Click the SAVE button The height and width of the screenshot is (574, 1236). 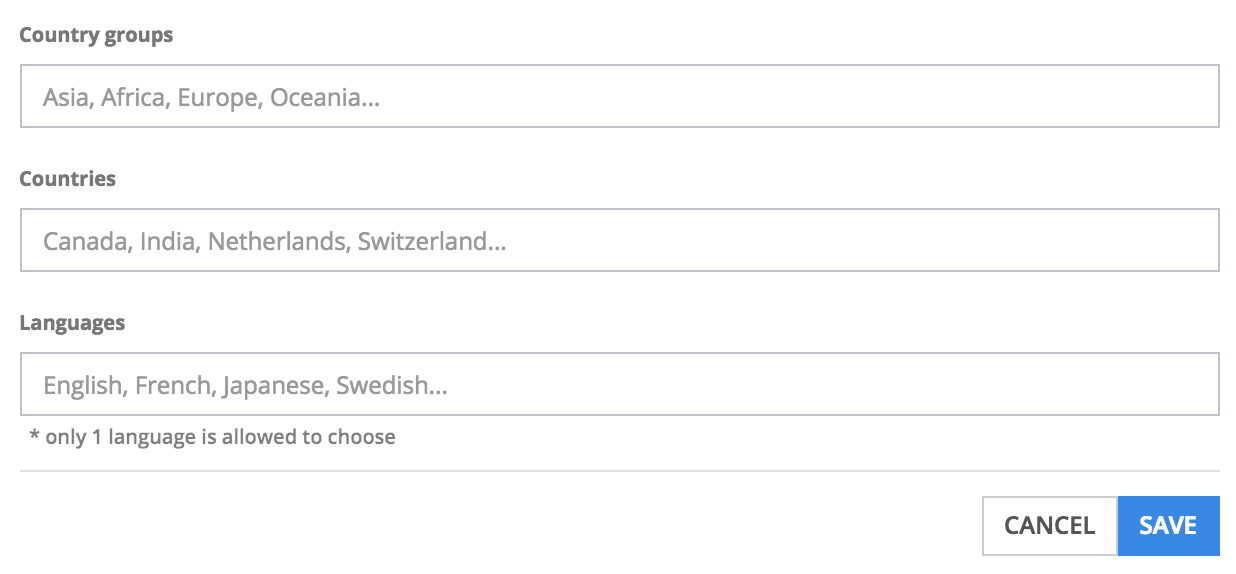1168,526
